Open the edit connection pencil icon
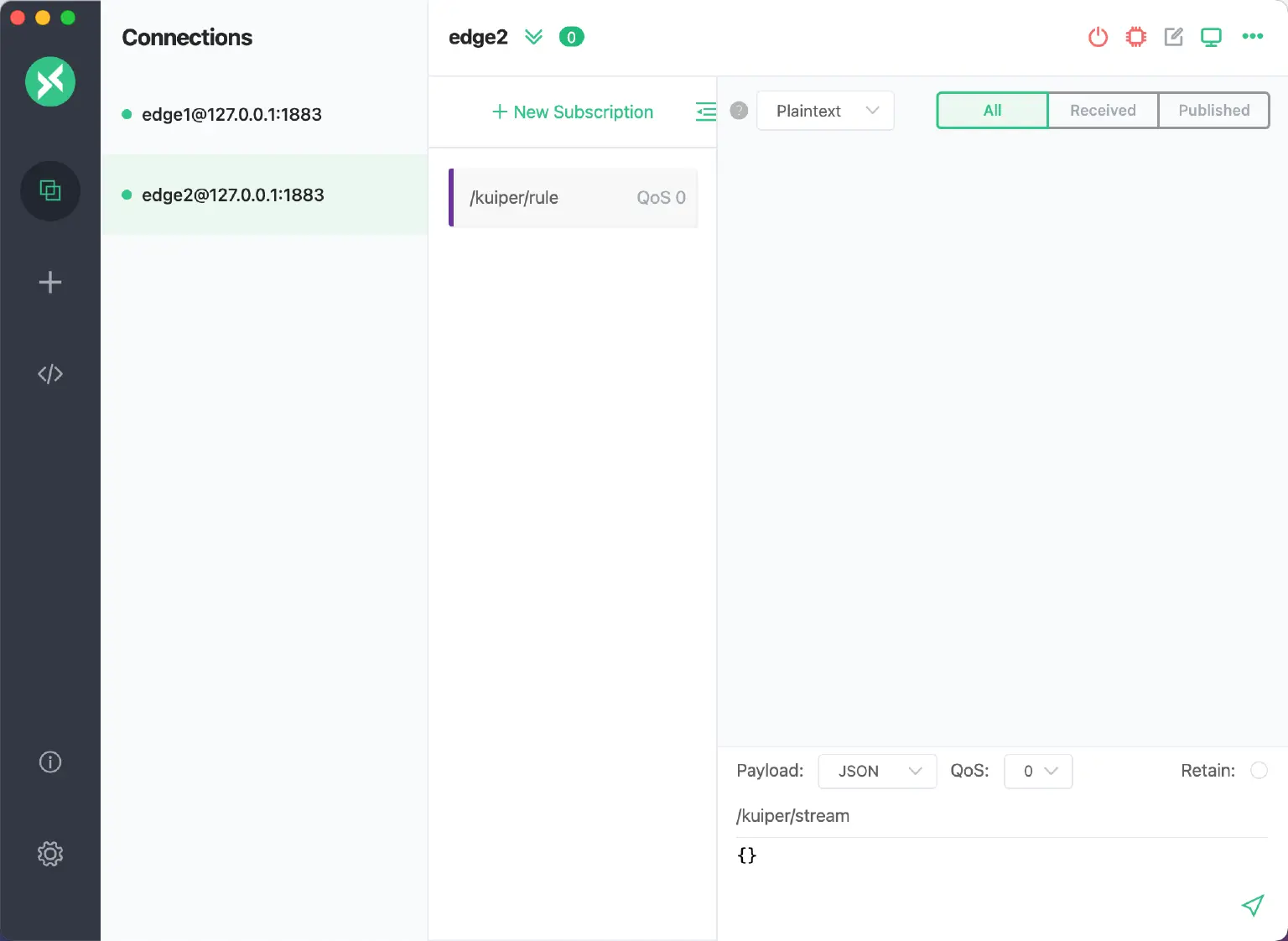This screenshot has height=941, width=1288. click(x=1173, y=37)
